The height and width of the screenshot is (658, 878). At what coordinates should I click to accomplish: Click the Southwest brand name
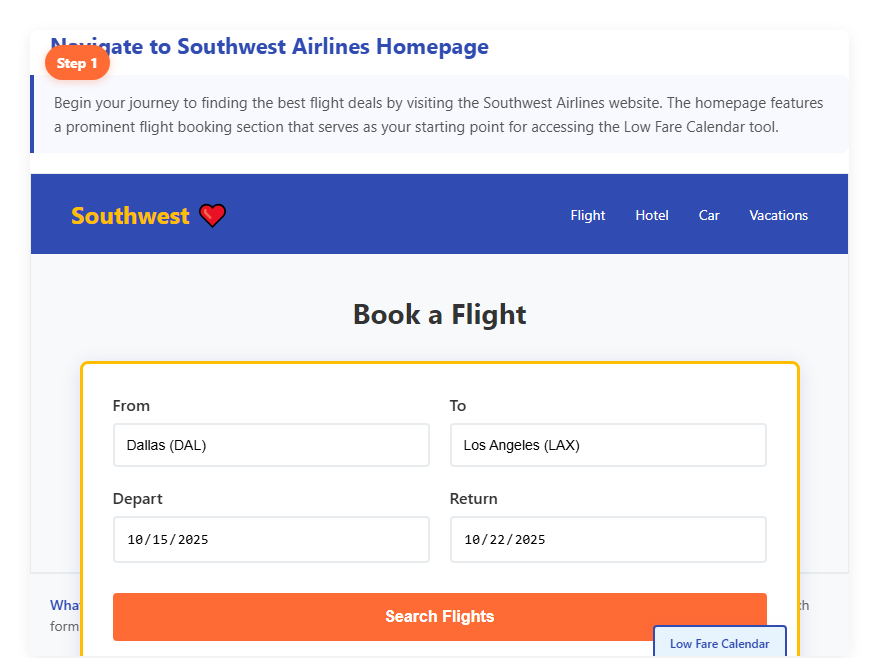tap(130, 216)
